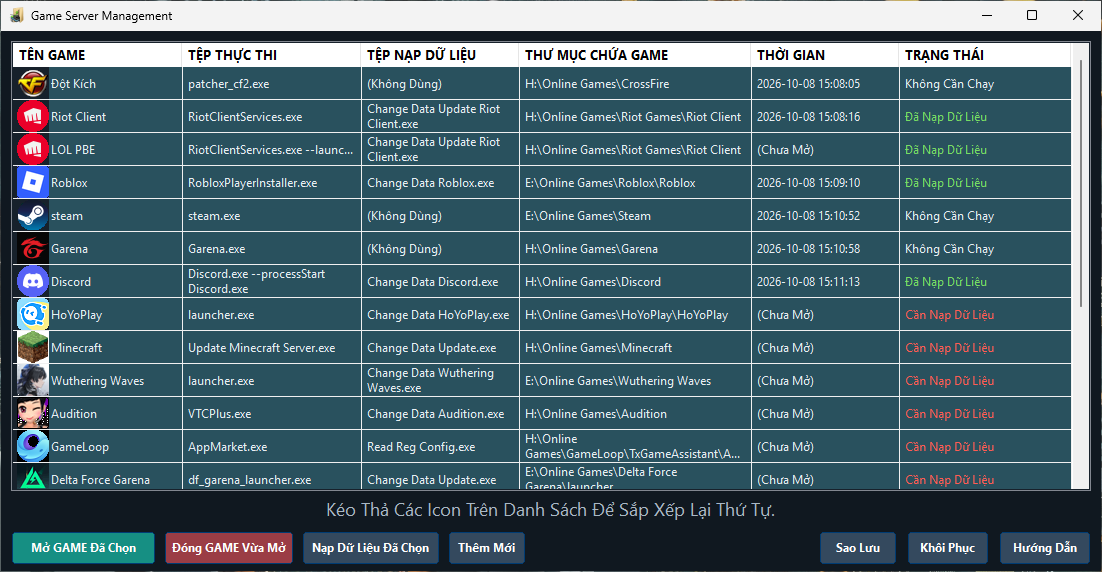Click H:\Online Games\Audition folder cell
Viewport: 1102px width, 572px height.
tap(635, 414)
